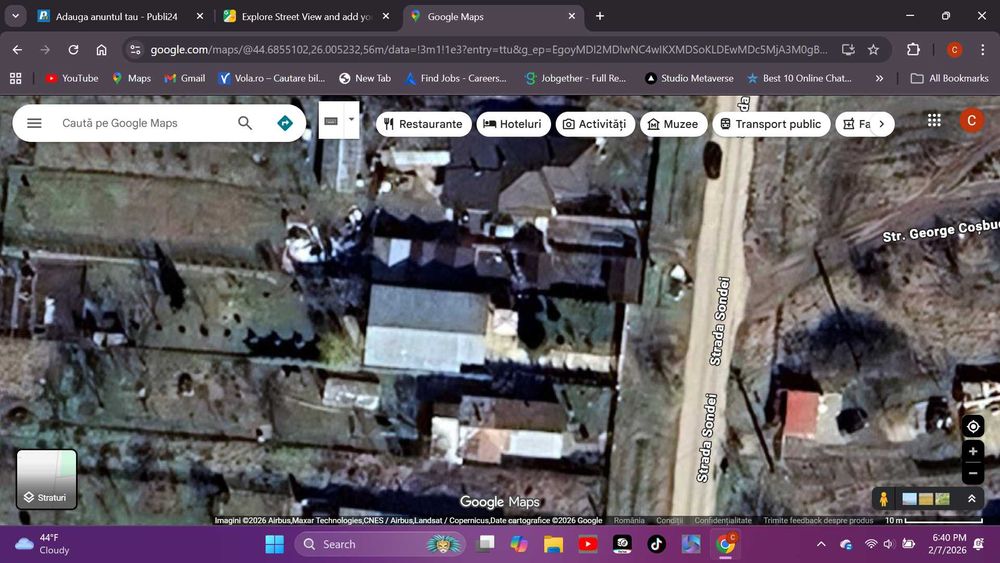
Task: Show hidden system tray icons
Action: 821,544
